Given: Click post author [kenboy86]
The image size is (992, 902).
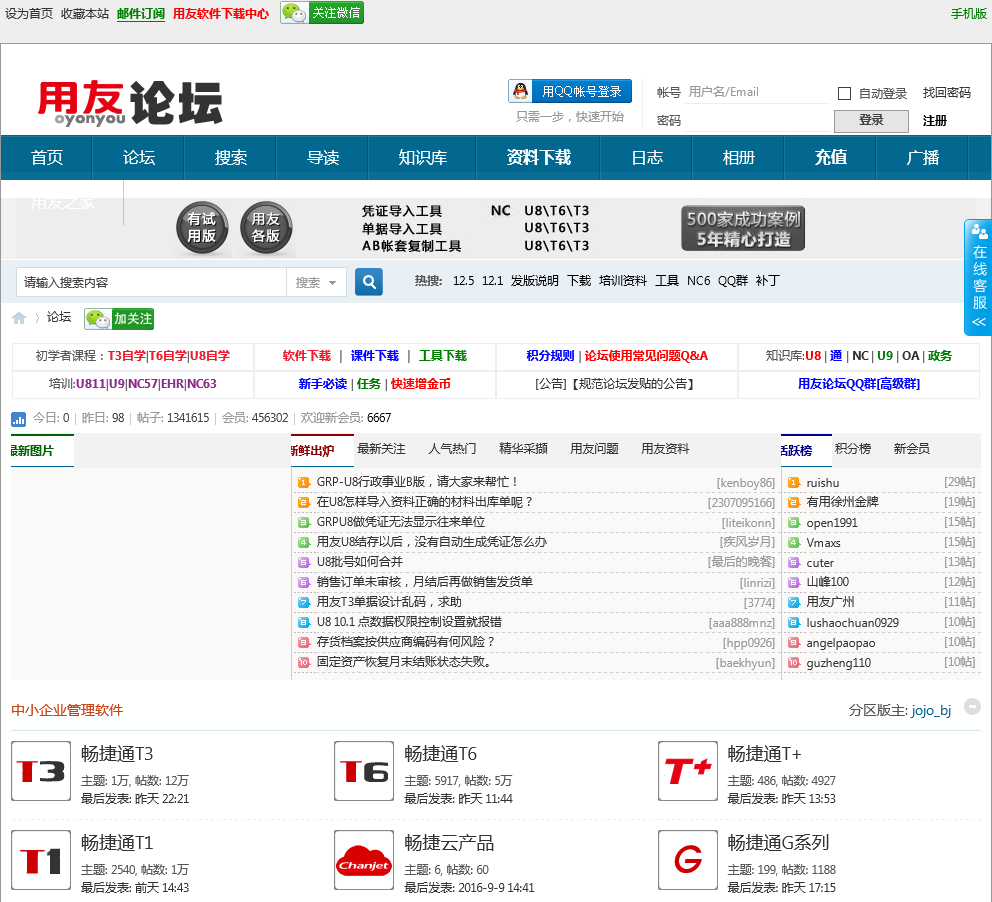Looking at the screenshot, I should (x=745, y=483).
